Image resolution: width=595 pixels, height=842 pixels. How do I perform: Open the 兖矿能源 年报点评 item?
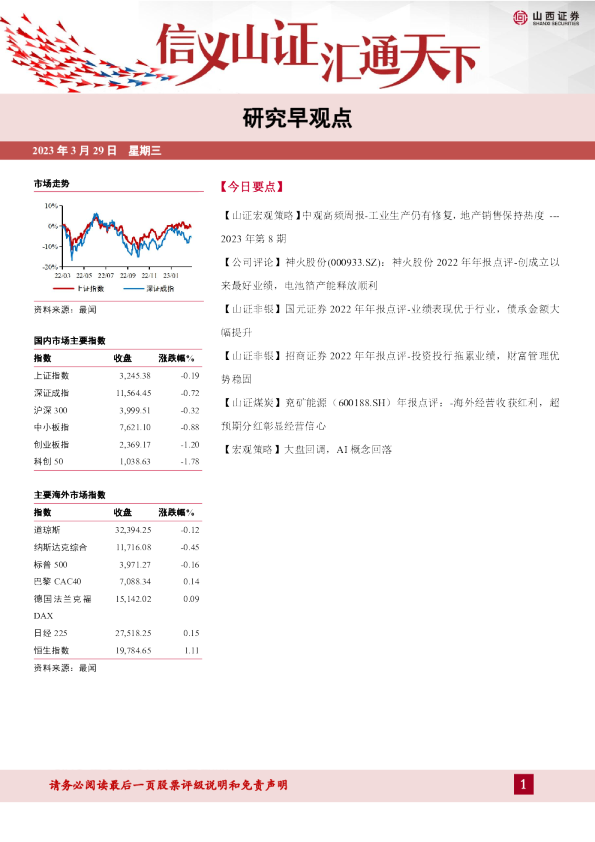click(x=390, y=414)
